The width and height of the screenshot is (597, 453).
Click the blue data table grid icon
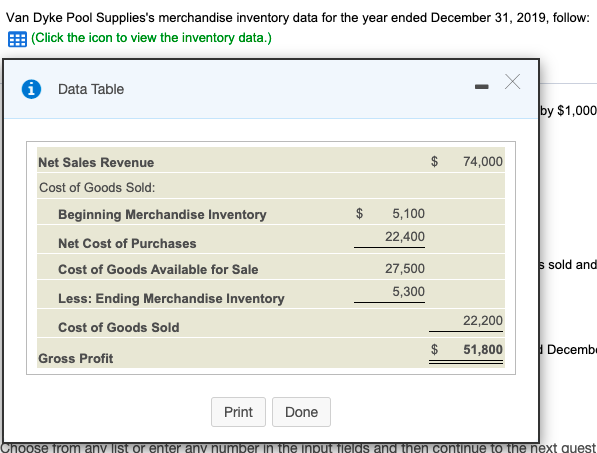pos(17,39)
